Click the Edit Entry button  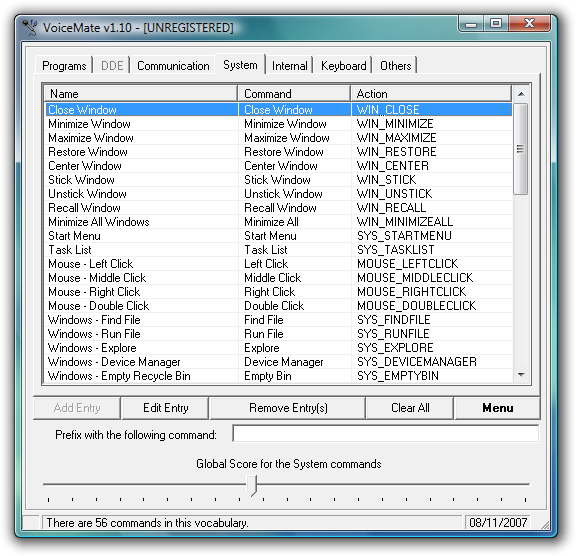coord(165,408)
